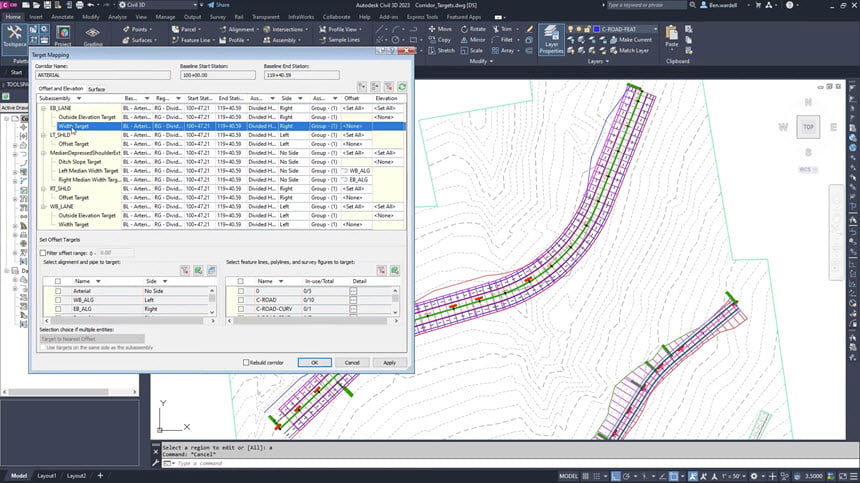Click the search magnifier icon

[693, 5]
